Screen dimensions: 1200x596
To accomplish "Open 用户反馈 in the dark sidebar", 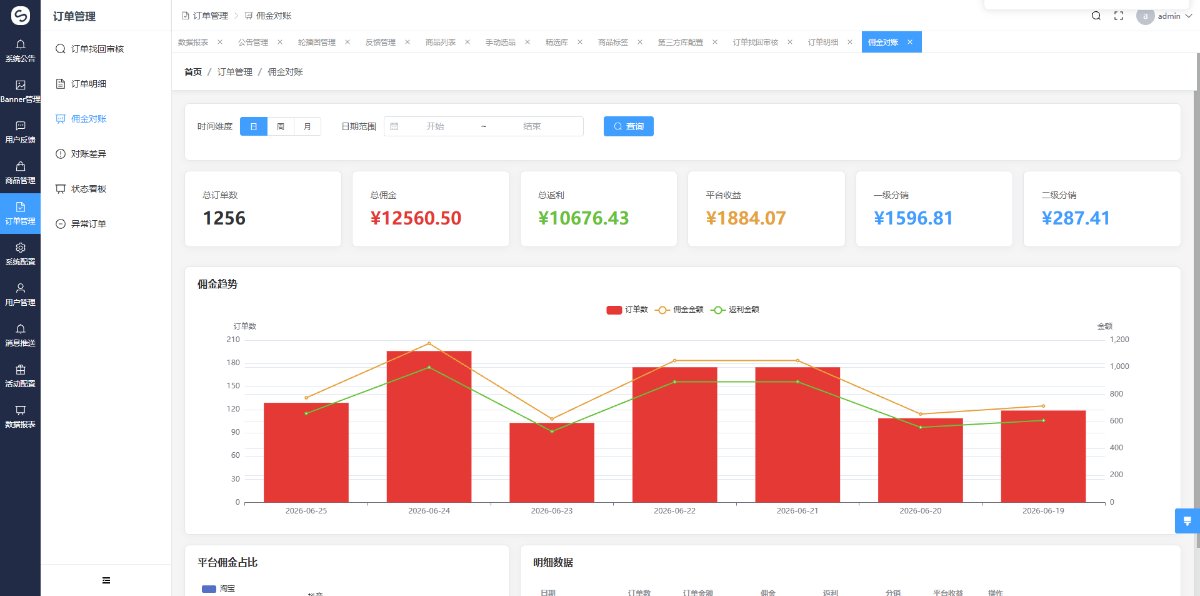I will pos(20,131).
